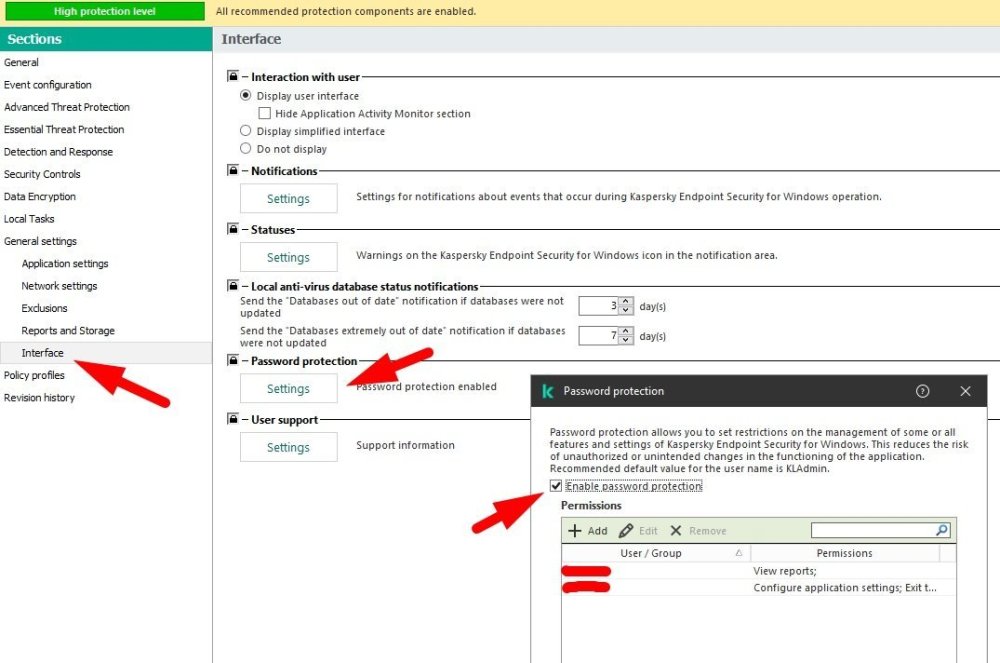
Task: Open Policy profiles section
Action: point(34,375)
